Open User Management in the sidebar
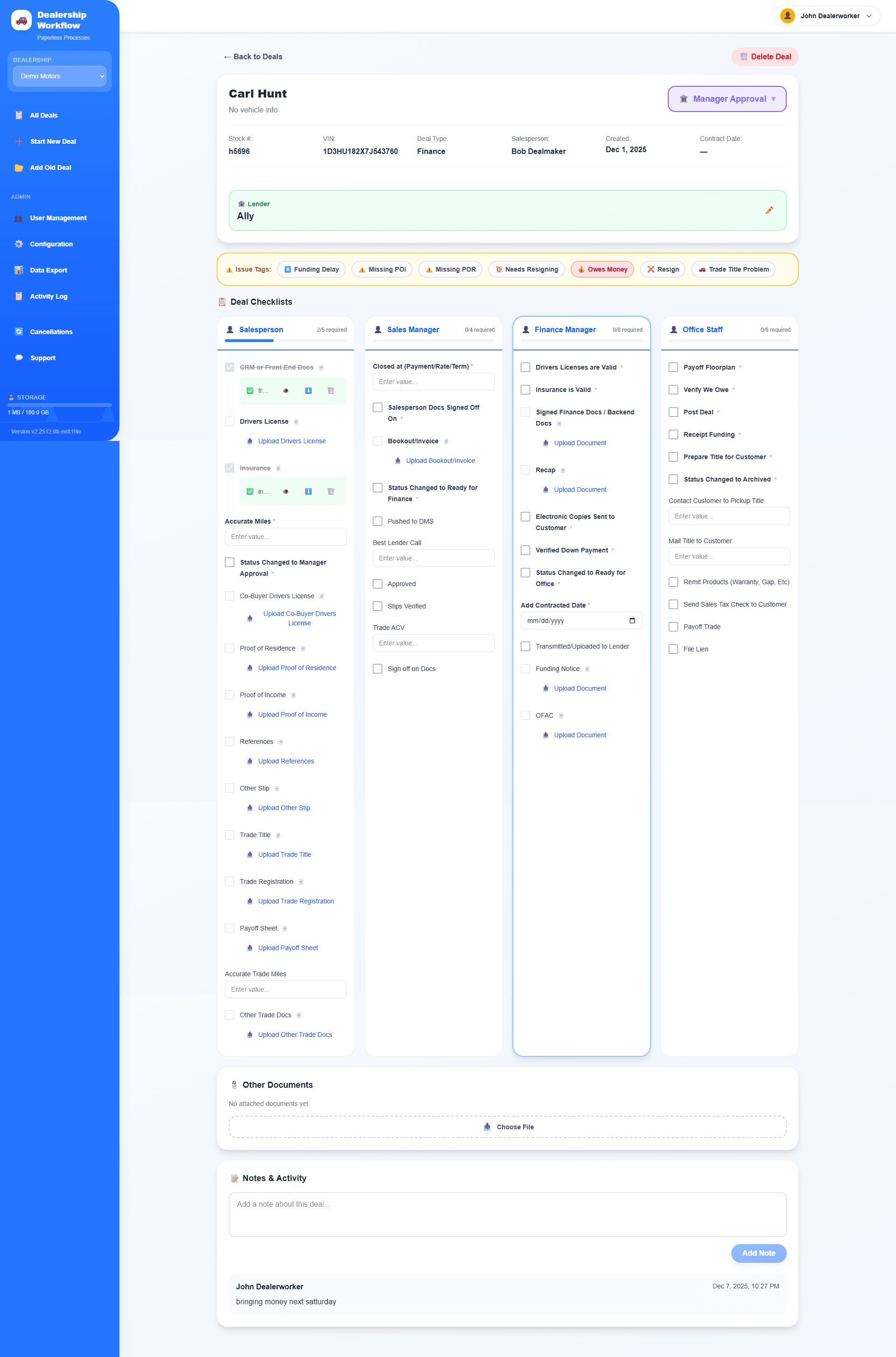 click(x=58, y=218)
